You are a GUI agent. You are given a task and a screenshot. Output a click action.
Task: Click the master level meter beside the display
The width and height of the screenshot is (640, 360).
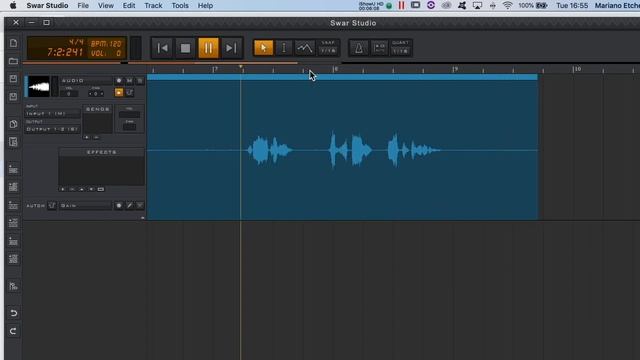[136, 48]
